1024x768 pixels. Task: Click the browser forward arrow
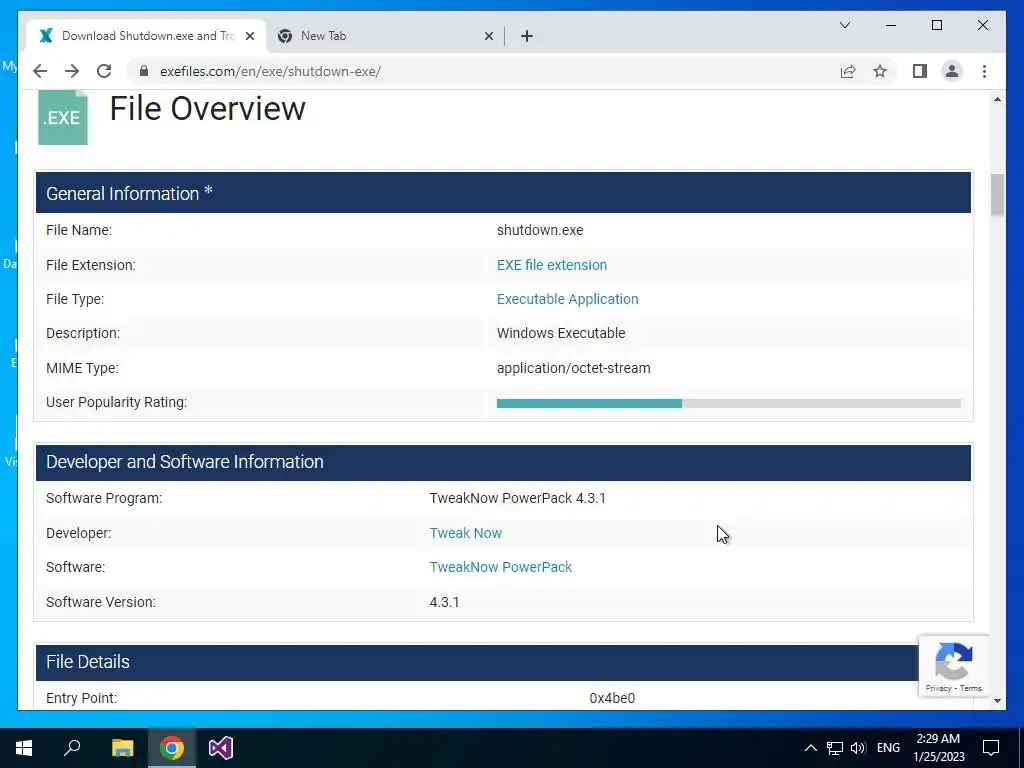pos(72,71)
